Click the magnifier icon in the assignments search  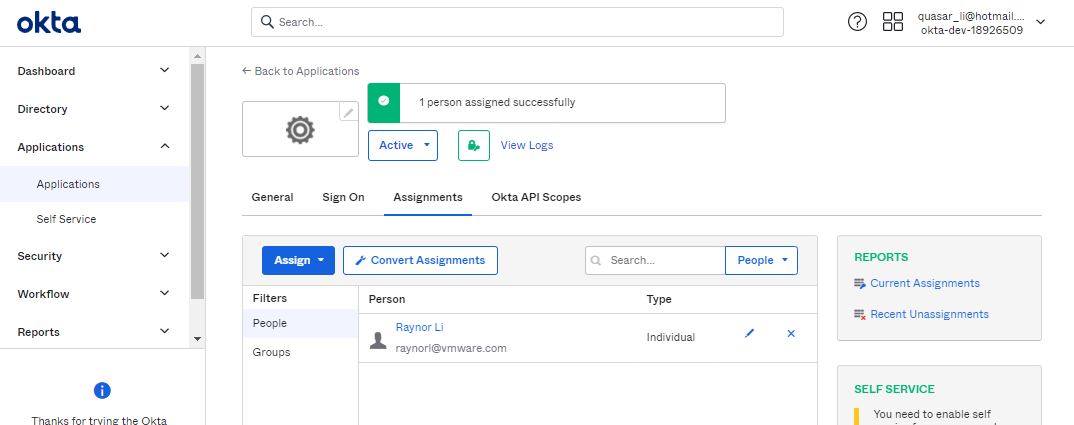pos(596,260)
